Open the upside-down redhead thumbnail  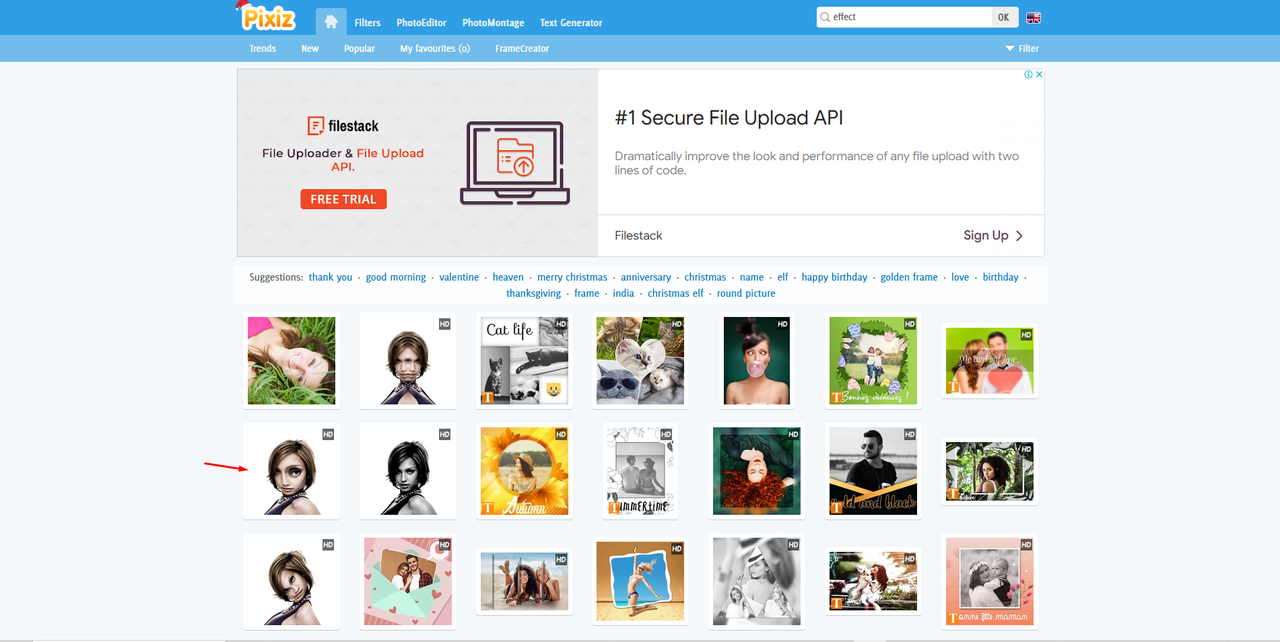[x=757, y=471]
